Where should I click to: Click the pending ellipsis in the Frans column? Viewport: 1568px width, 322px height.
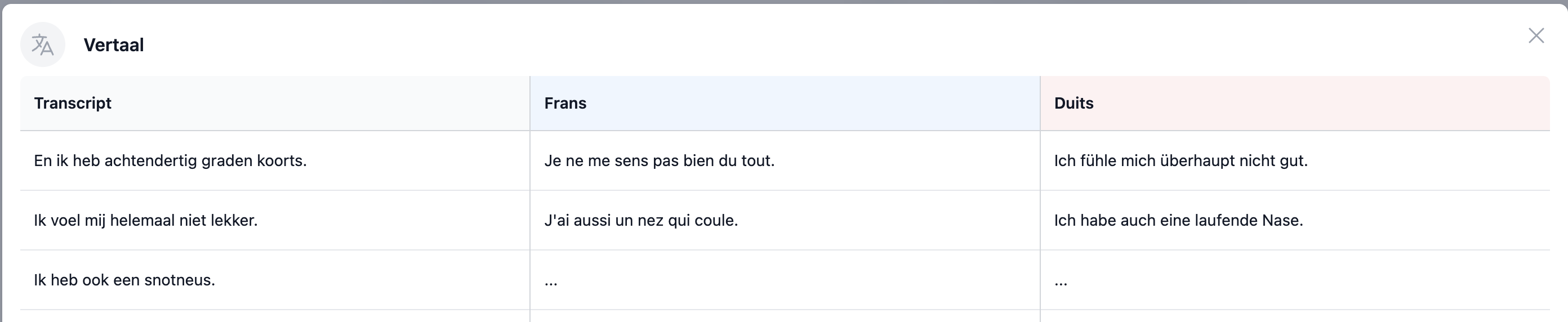coord(551,281)
